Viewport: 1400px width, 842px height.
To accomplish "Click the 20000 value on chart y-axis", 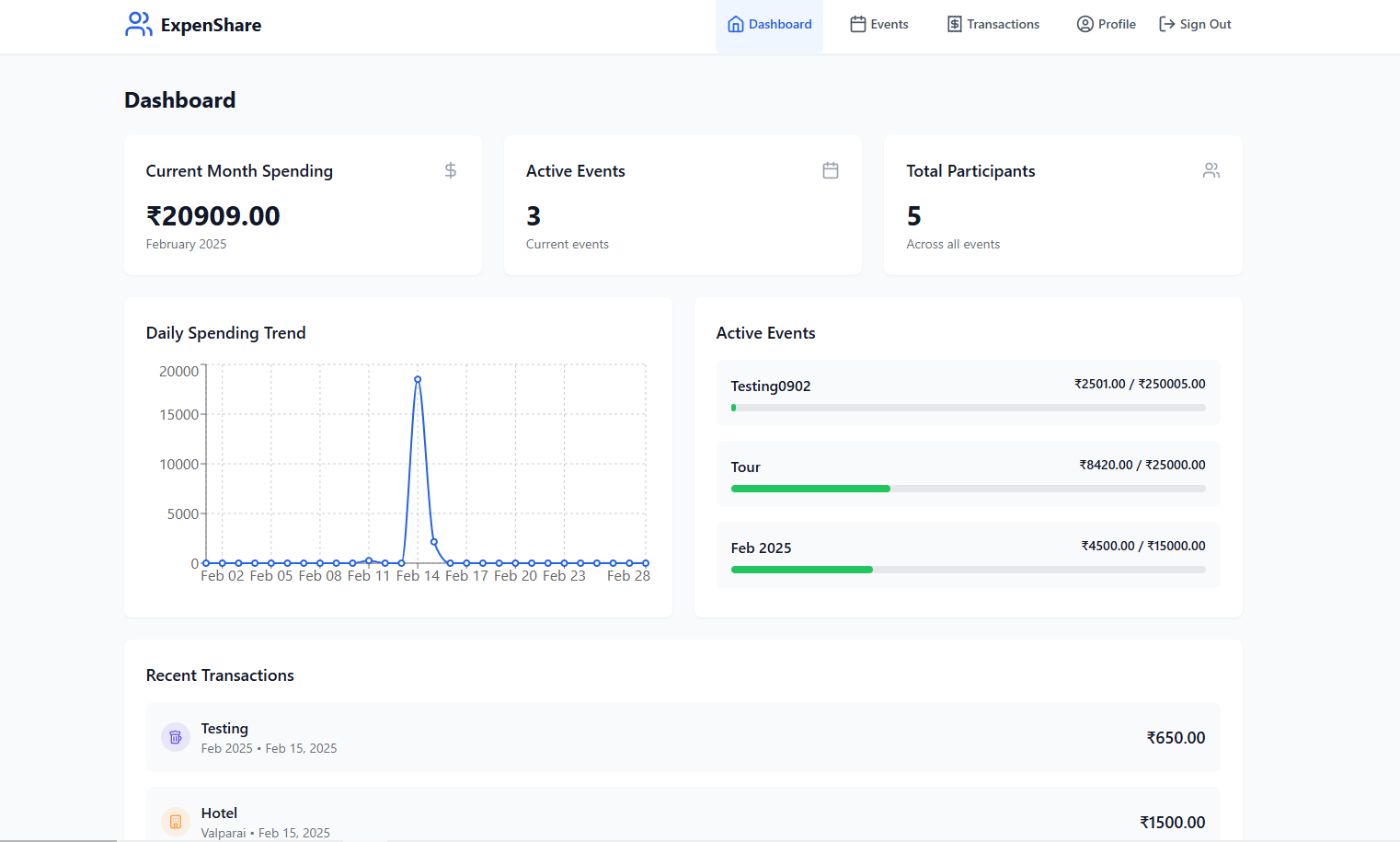I will (178, 372).
